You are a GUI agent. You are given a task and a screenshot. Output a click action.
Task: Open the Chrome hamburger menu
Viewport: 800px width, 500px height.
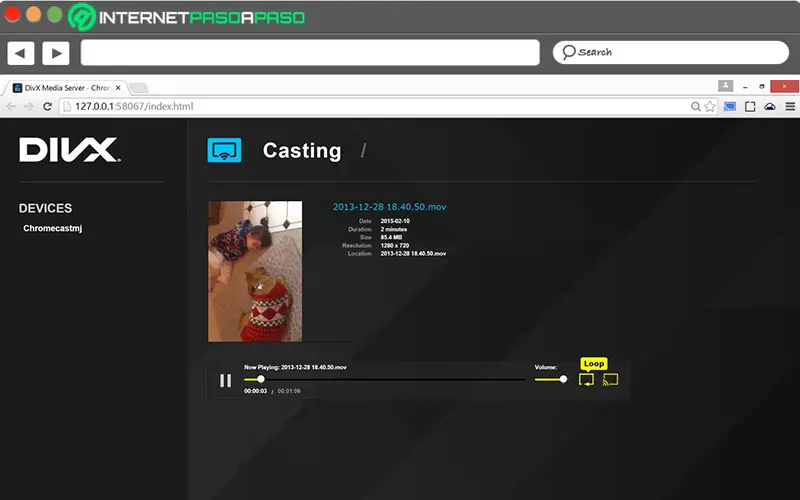click(x=790, y=106)
